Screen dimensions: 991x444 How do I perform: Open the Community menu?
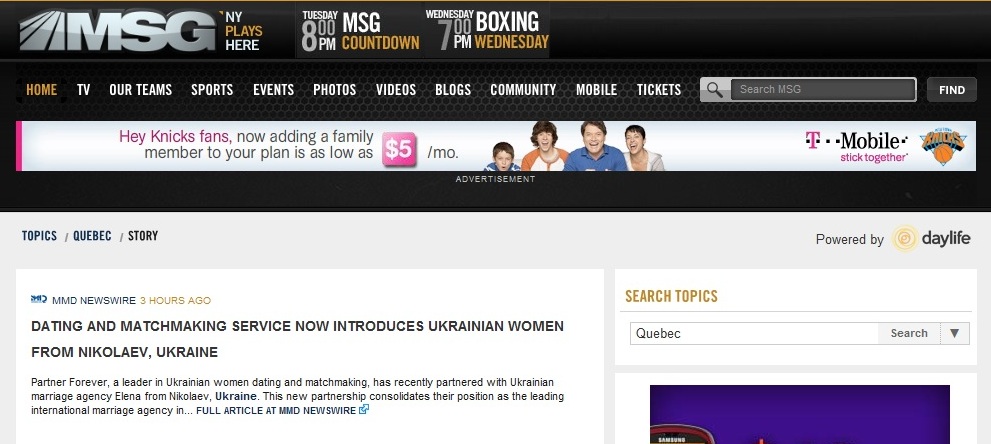coord(523,90)
